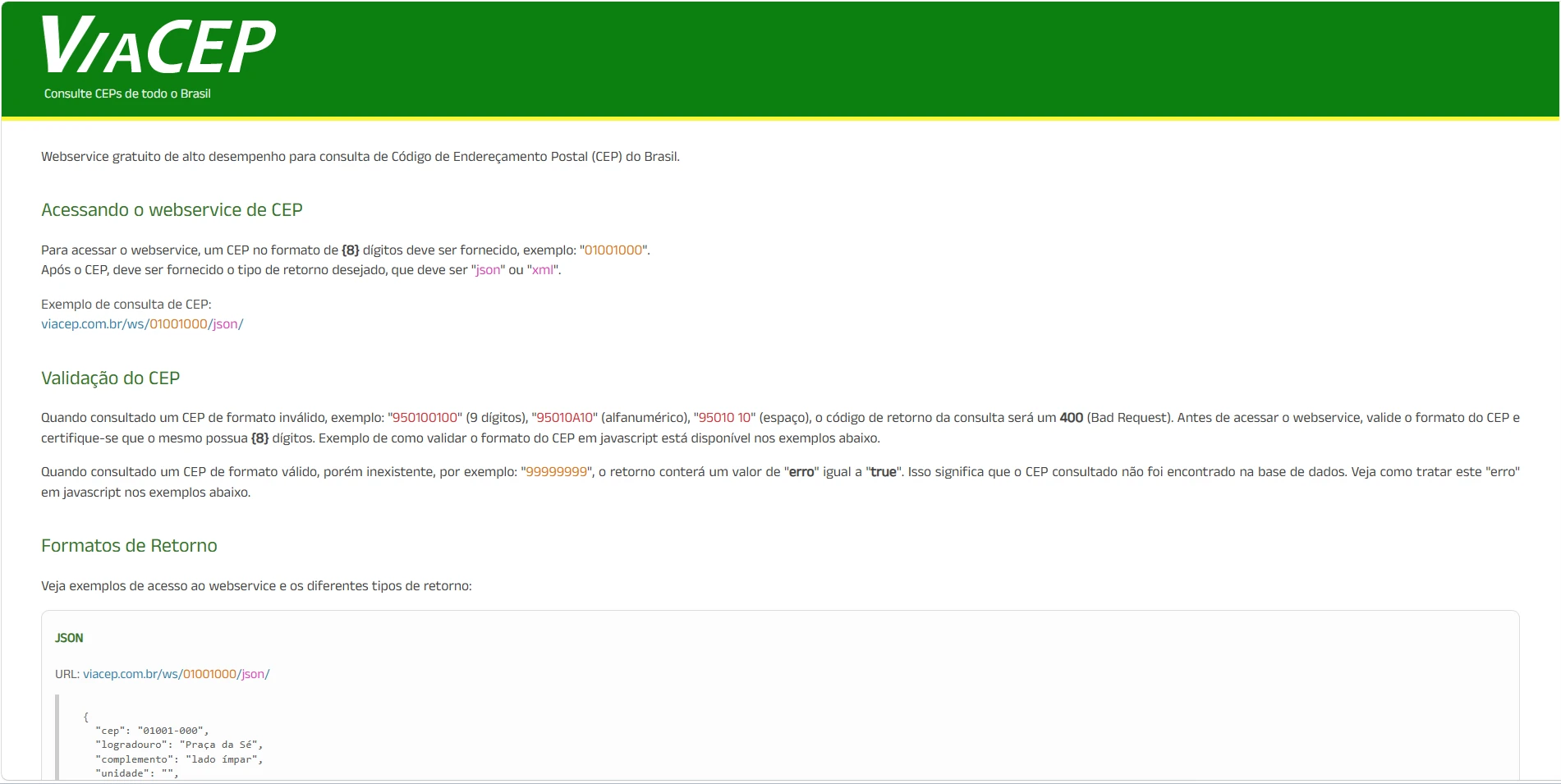Click the "cep": "01001-000" code line
Viewport: 1561px width, 784px height.
(x=152, y=731)
